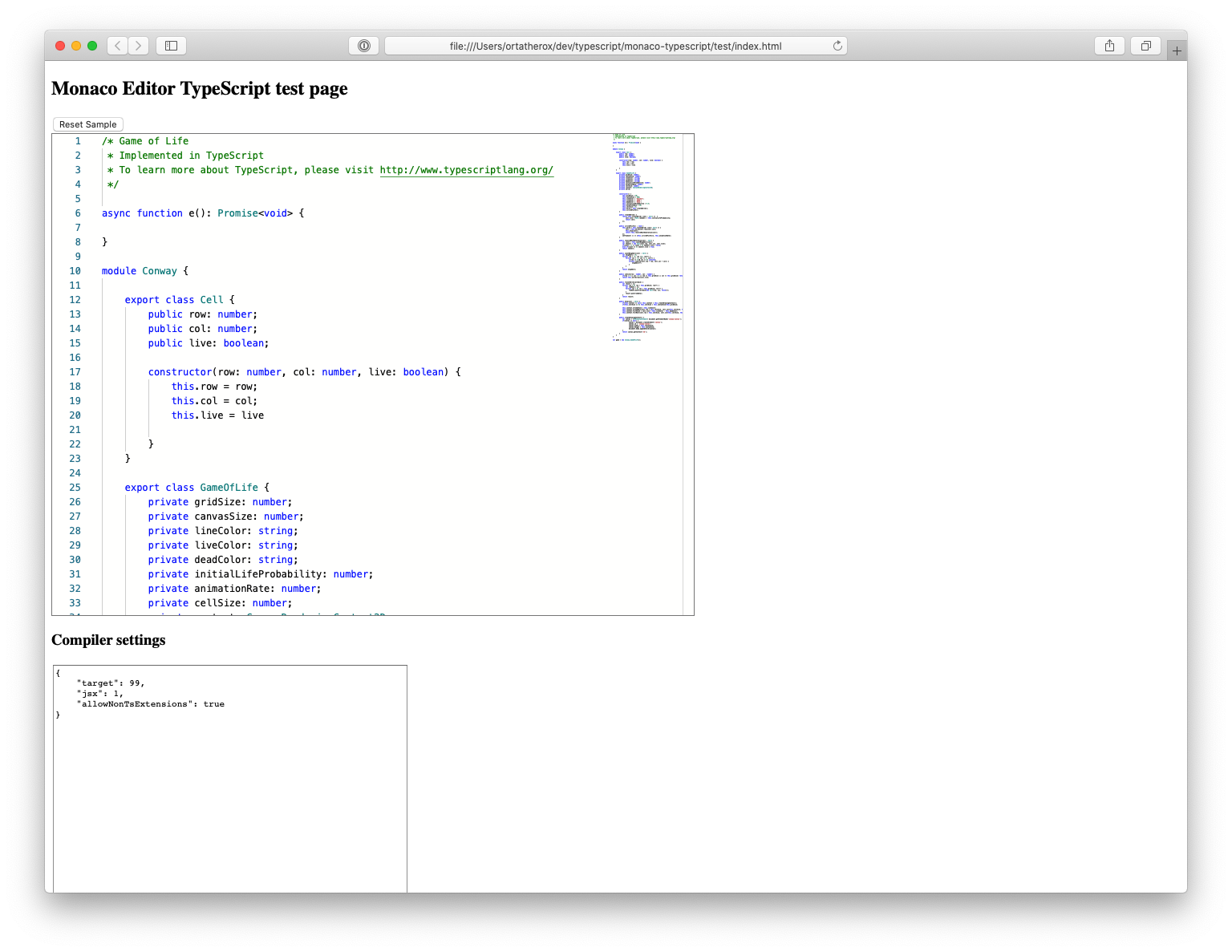This screenshot has width=1232, height=952.
Task: Click line number 12 in the gutter
Action: point(75,300)
